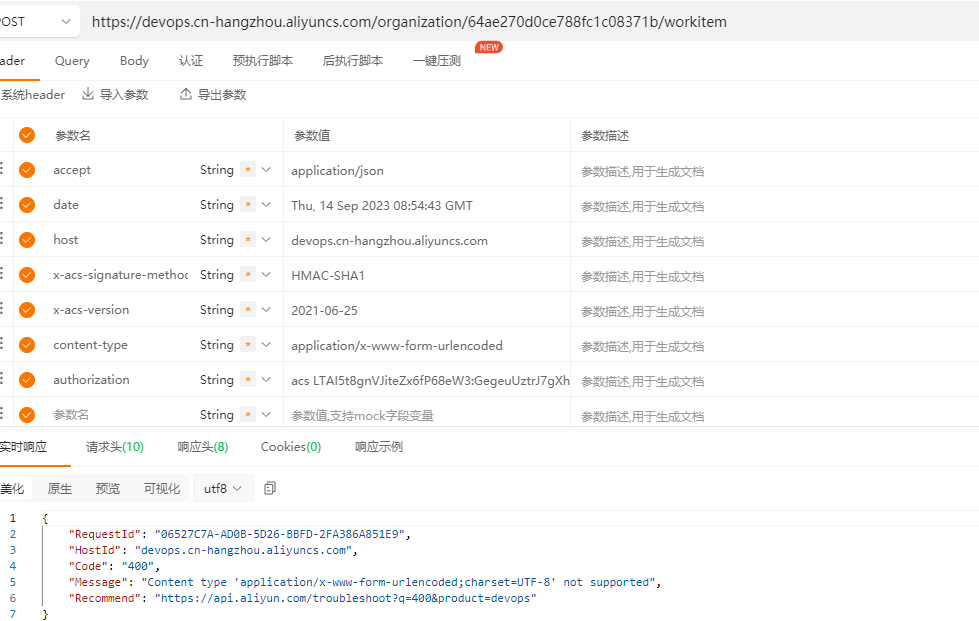The height and width of the screenshot is (621, 979).
Task: Click the authorization value field
Action: 427,380
